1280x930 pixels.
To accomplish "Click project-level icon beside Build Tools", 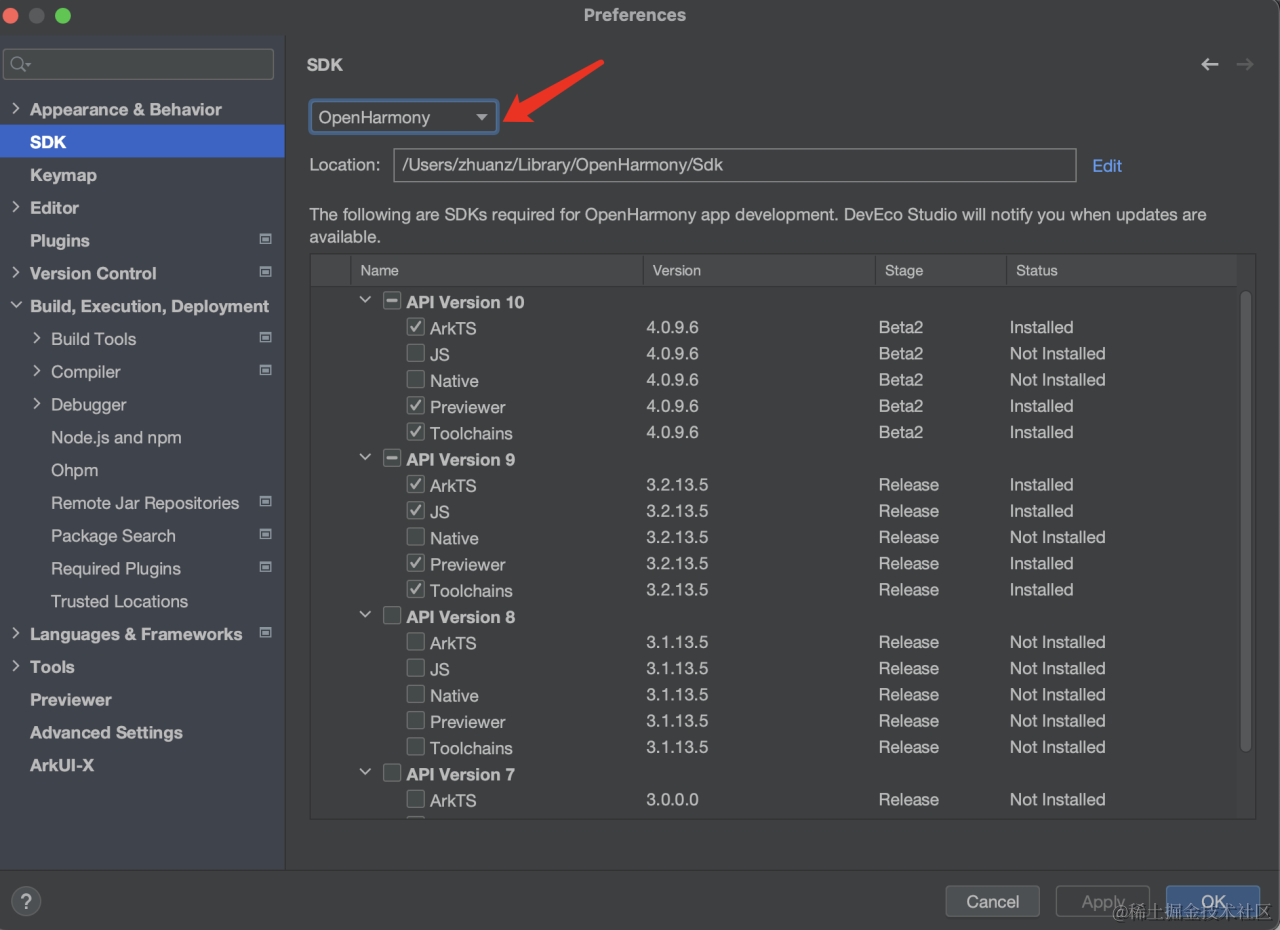I will coord(265,338).
